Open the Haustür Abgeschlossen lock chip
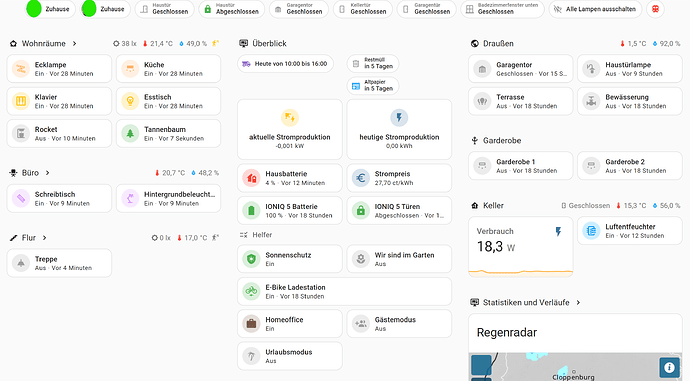The image size is (690, 381). [x=231, y=9]
